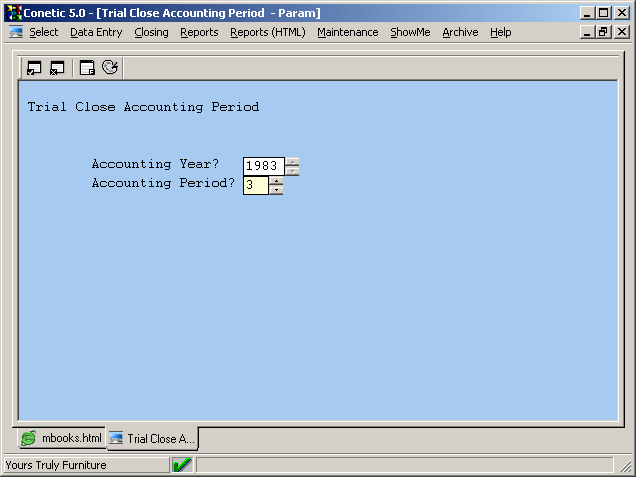Increment the Accounting Period spinner
636x477 pixels.
click(276, 181)
